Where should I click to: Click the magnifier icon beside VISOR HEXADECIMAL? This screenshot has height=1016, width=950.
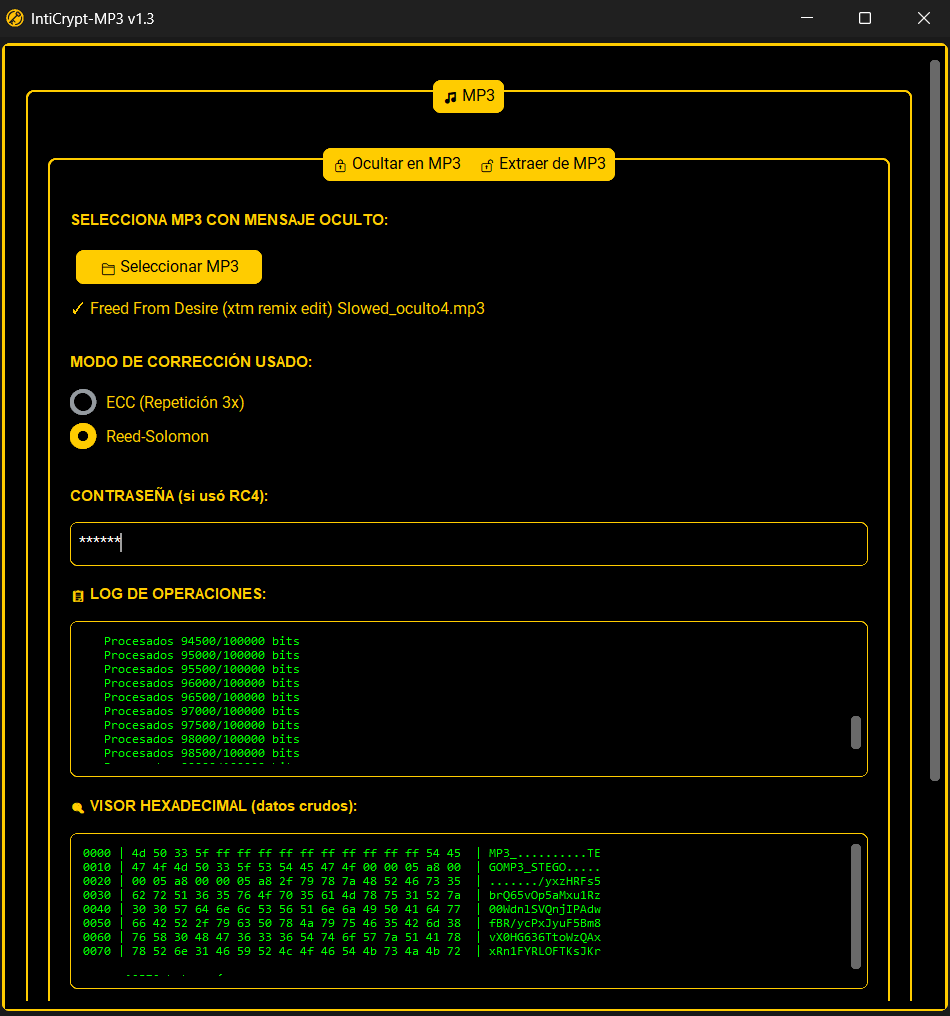[77, 806]
